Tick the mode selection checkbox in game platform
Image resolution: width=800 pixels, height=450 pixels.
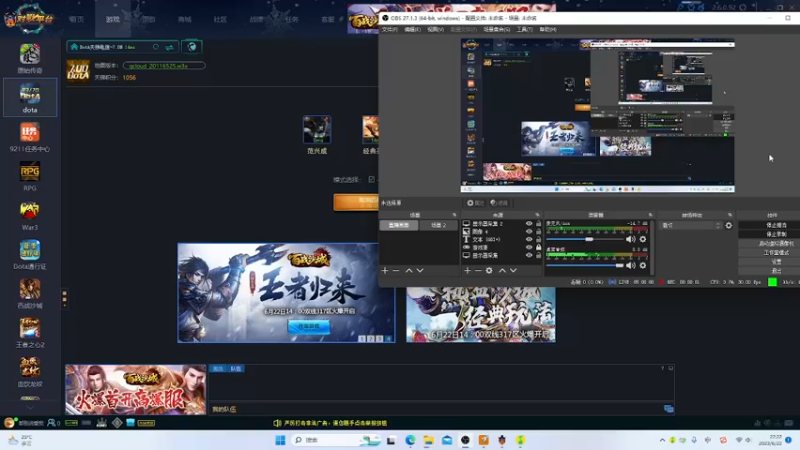[x=371, y=180]
